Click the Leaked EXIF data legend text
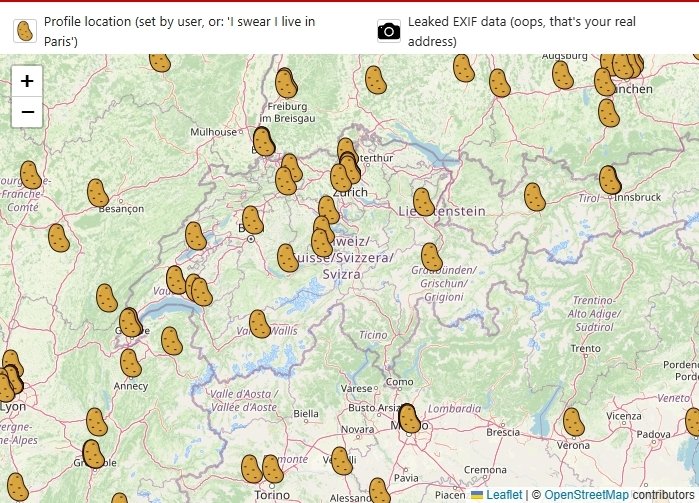Image resolution: width=699 pixels, height=503 pixels. [x=522, y=31]
